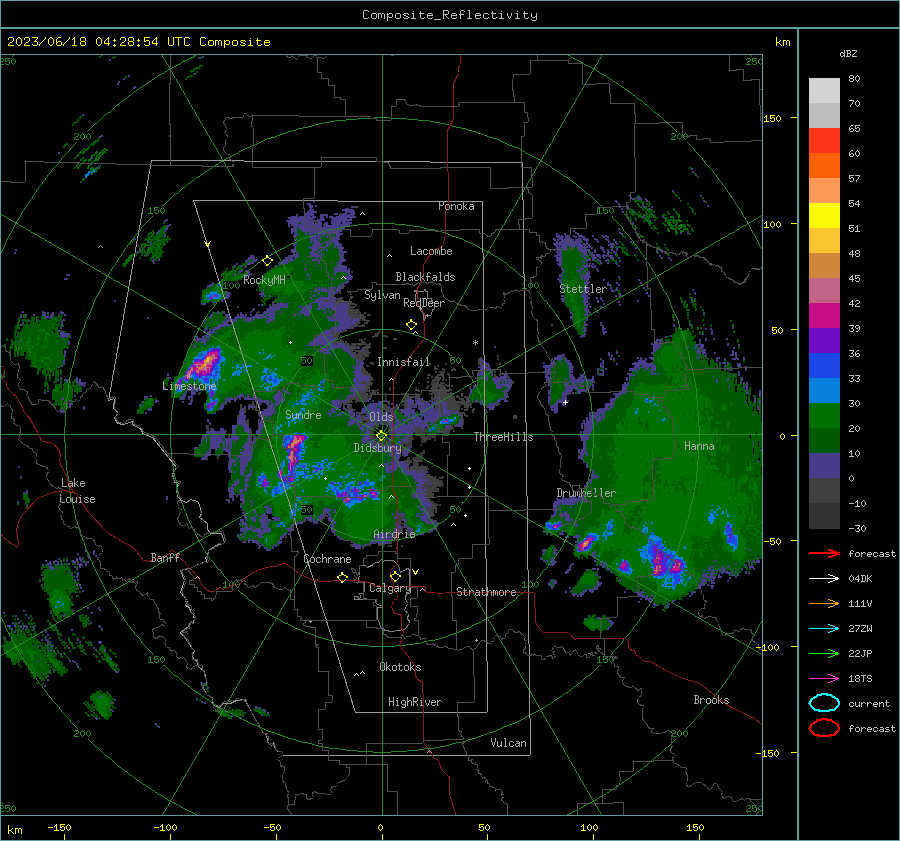900x841 pixels.
Task: Click the Olds town label
Action: coord(381,417)
